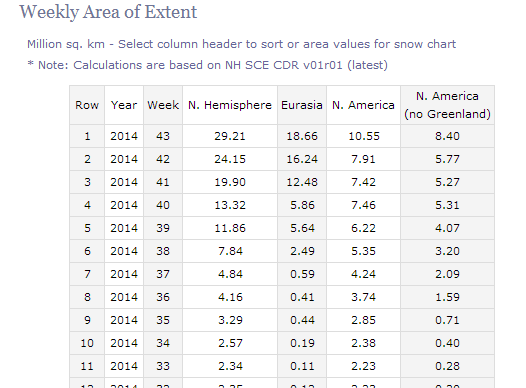Open snow chart for N. Hemisphere 29.21

[x=230, y=136]
